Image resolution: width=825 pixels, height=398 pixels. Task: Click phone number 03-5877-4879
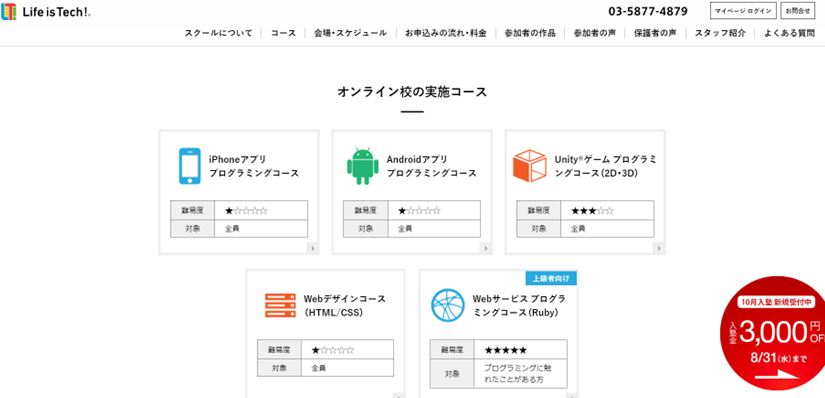point(648,11)
